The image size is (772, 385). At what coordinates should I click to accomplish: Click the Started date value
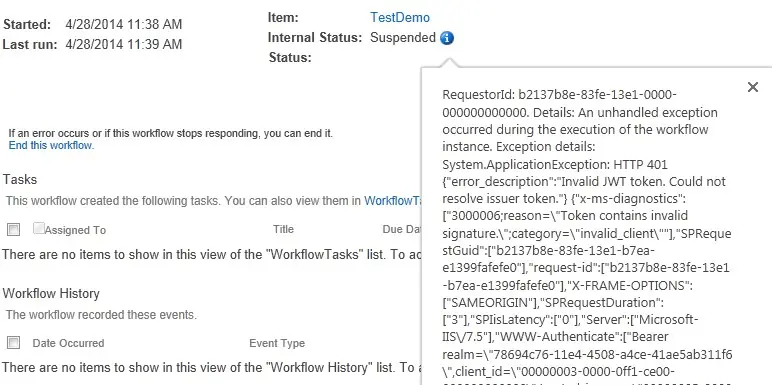point(124,24)
